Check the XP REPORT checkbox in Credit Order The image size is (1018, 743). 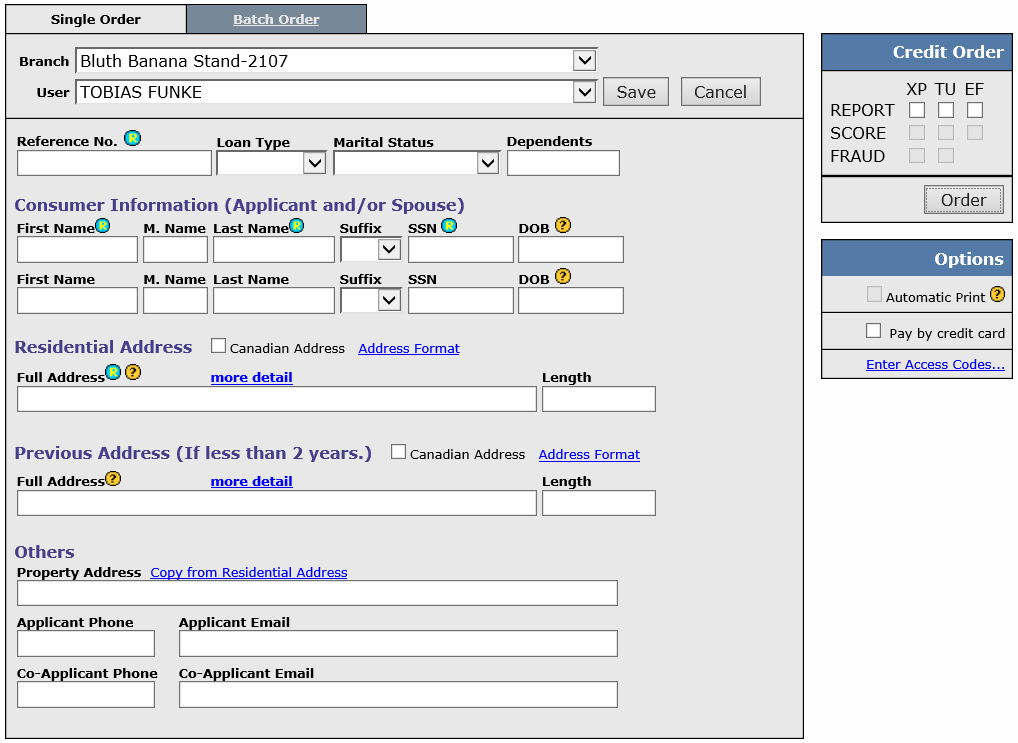(915, 110)
